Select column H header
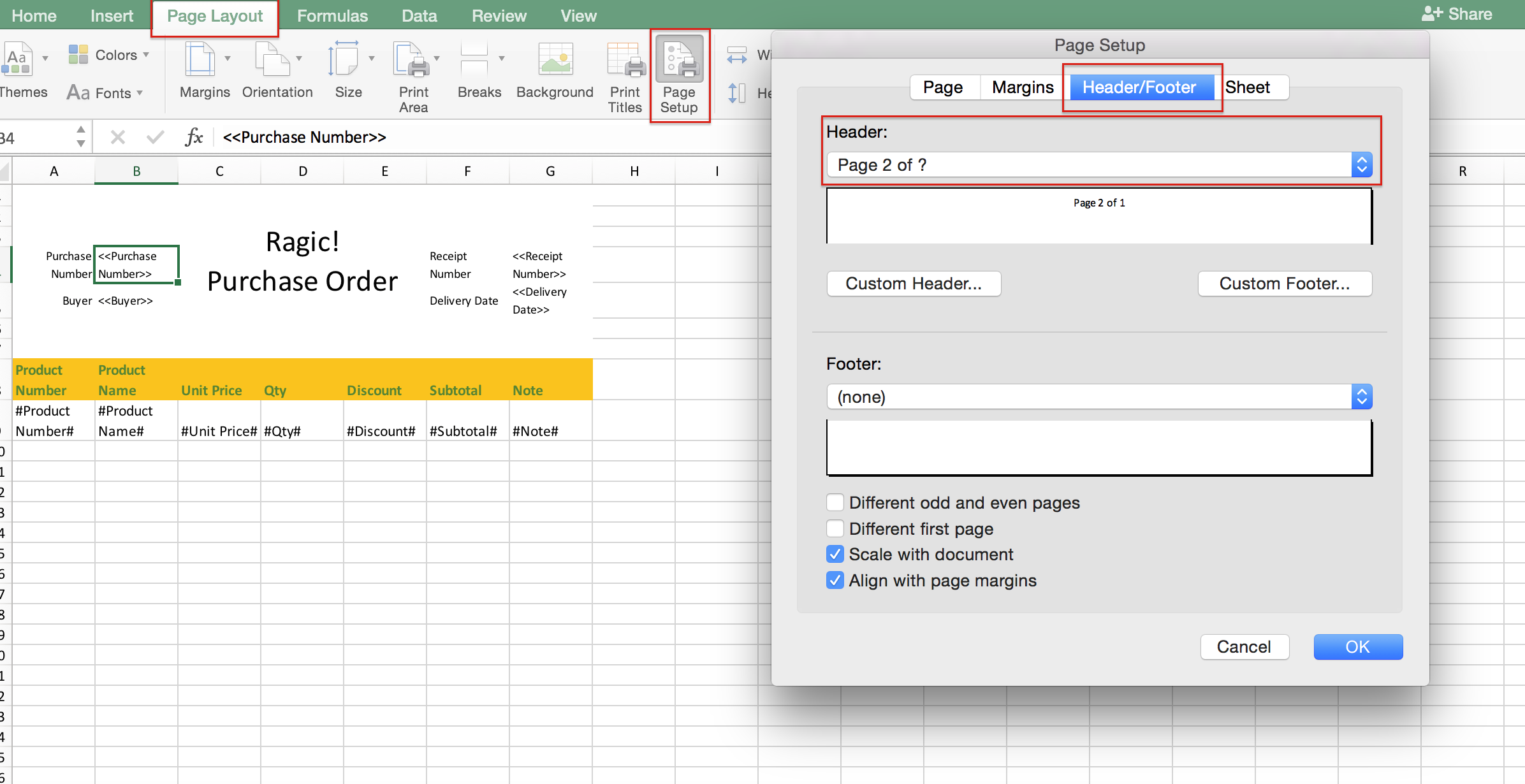 coord(634,171)
